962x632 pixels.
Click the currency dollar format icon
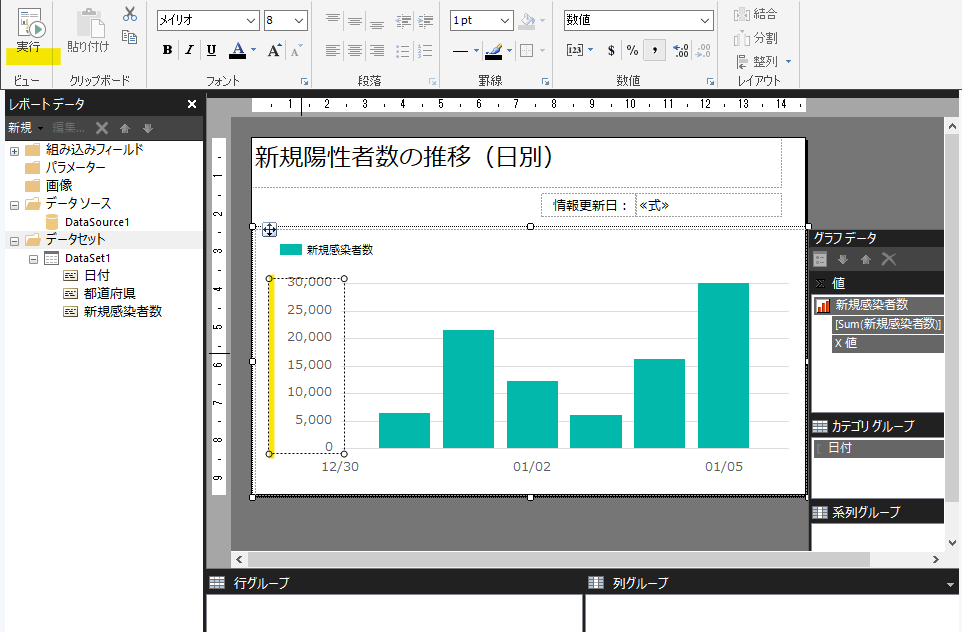coord(611,50)
